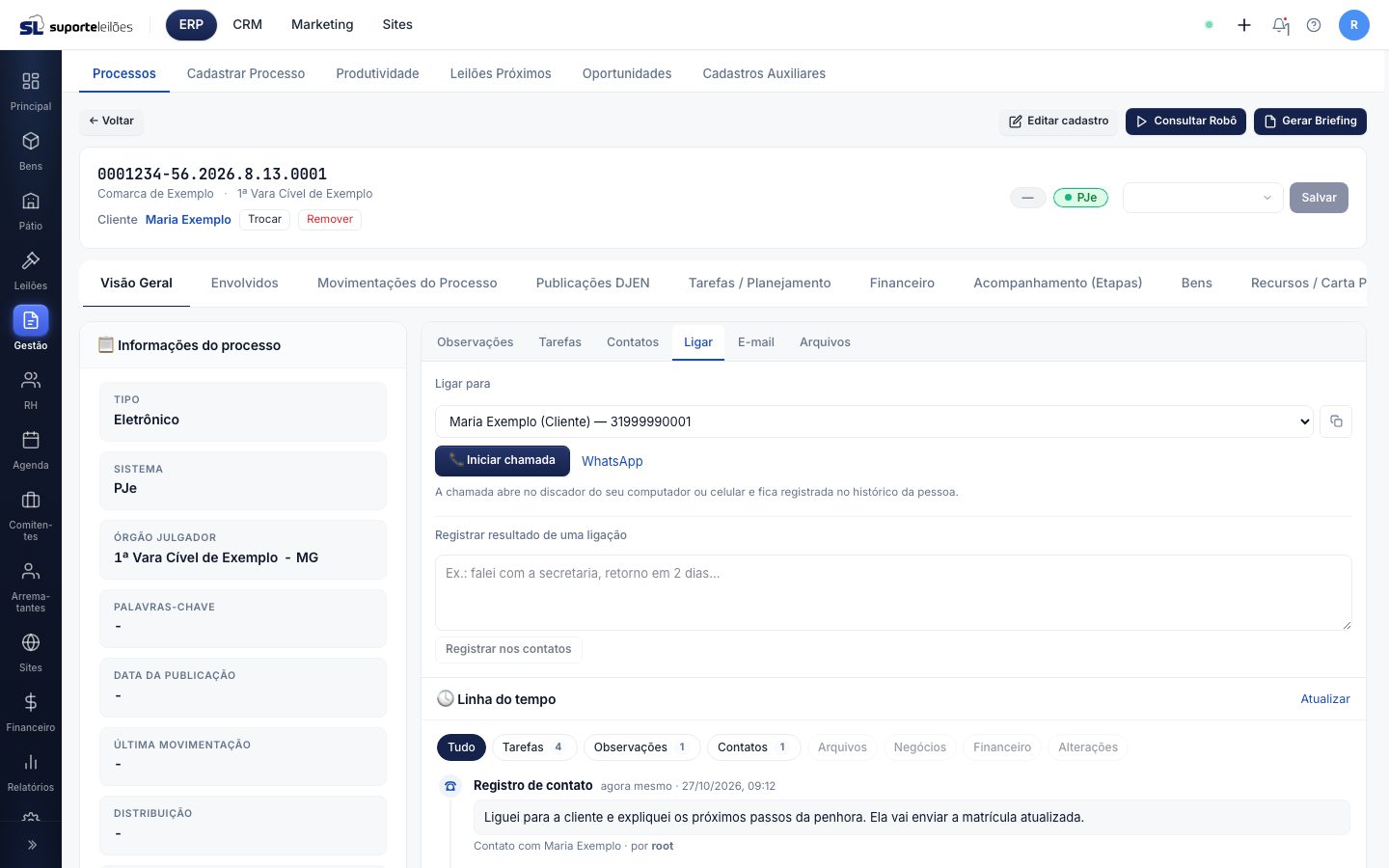Open the Ligar para contact dropdown
1389x868 pixels.
pos(874,421)
